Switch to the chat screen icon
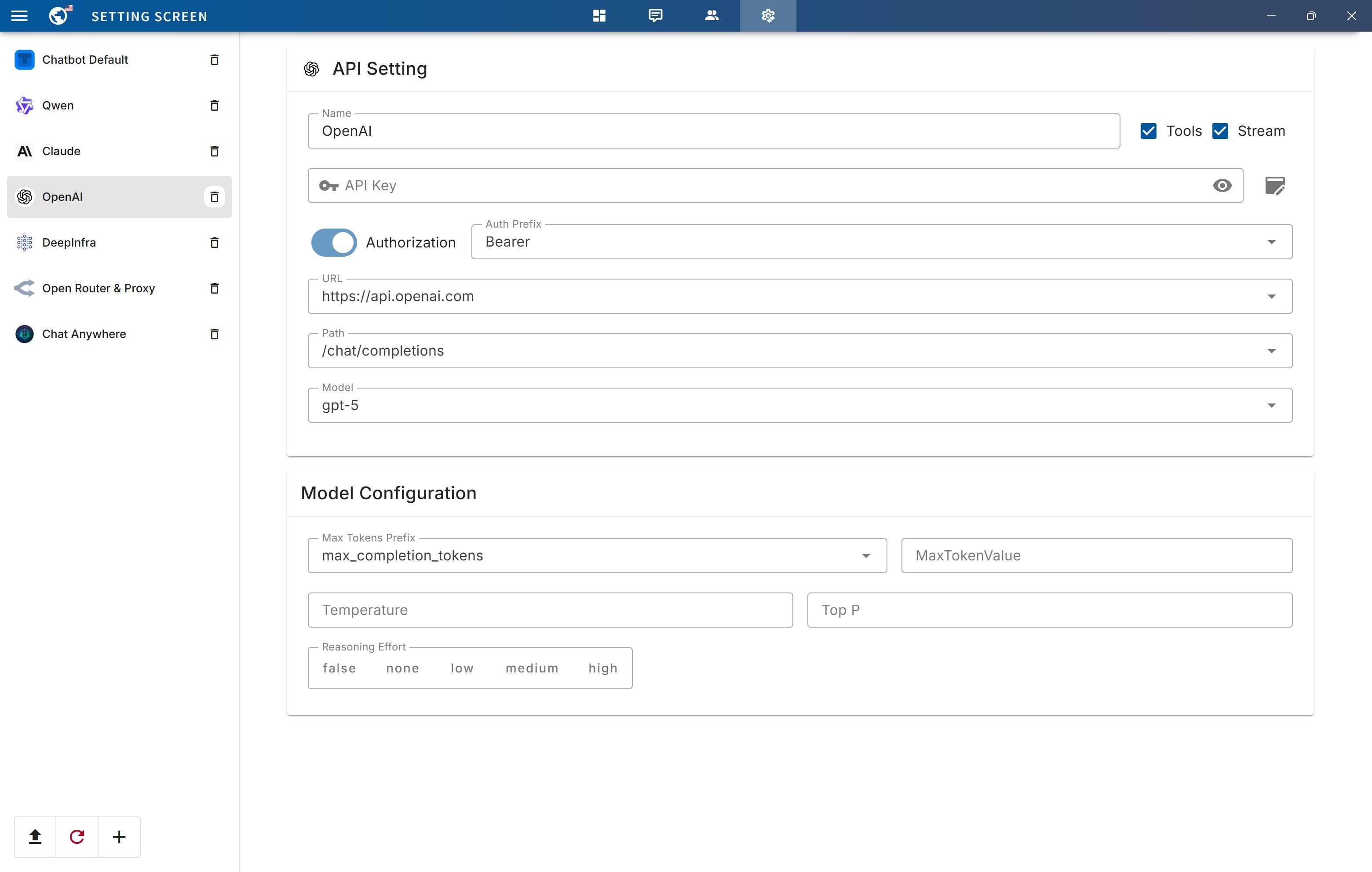1372x872 pixels. pyautogui.click(x=655, y=16)
